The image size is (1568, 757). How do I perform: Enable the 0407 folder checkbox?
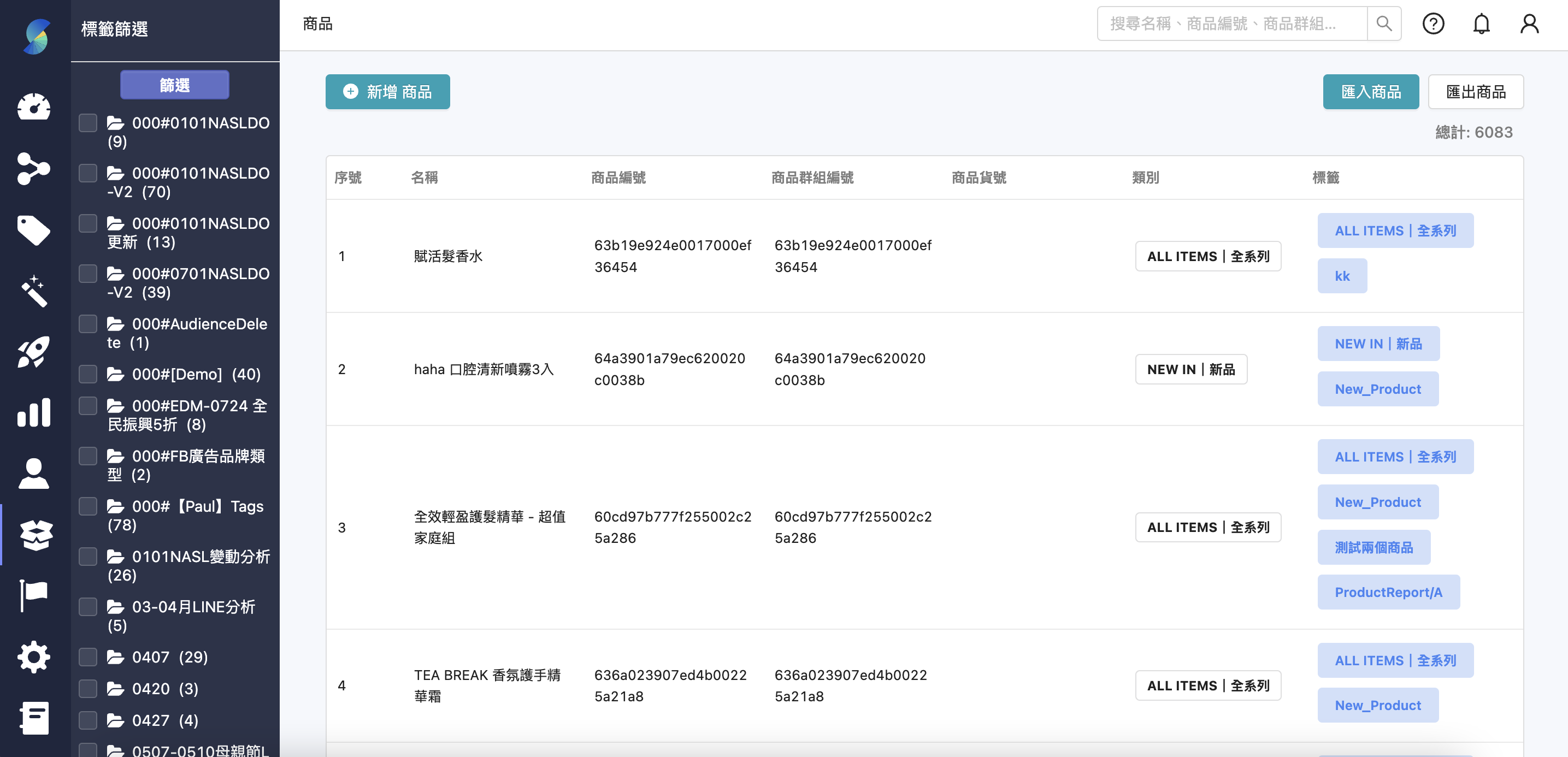[87, 657]
